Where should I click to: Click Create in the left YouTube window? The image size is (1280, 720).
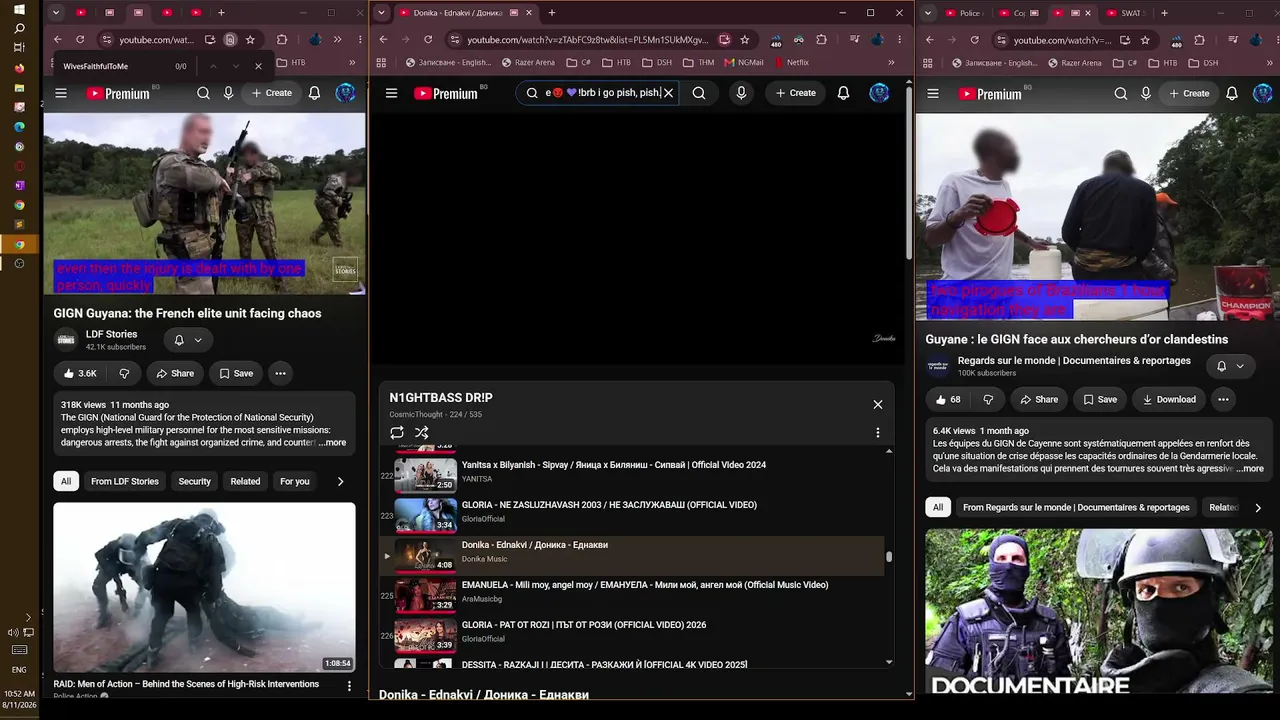click(x=272, y=93)
